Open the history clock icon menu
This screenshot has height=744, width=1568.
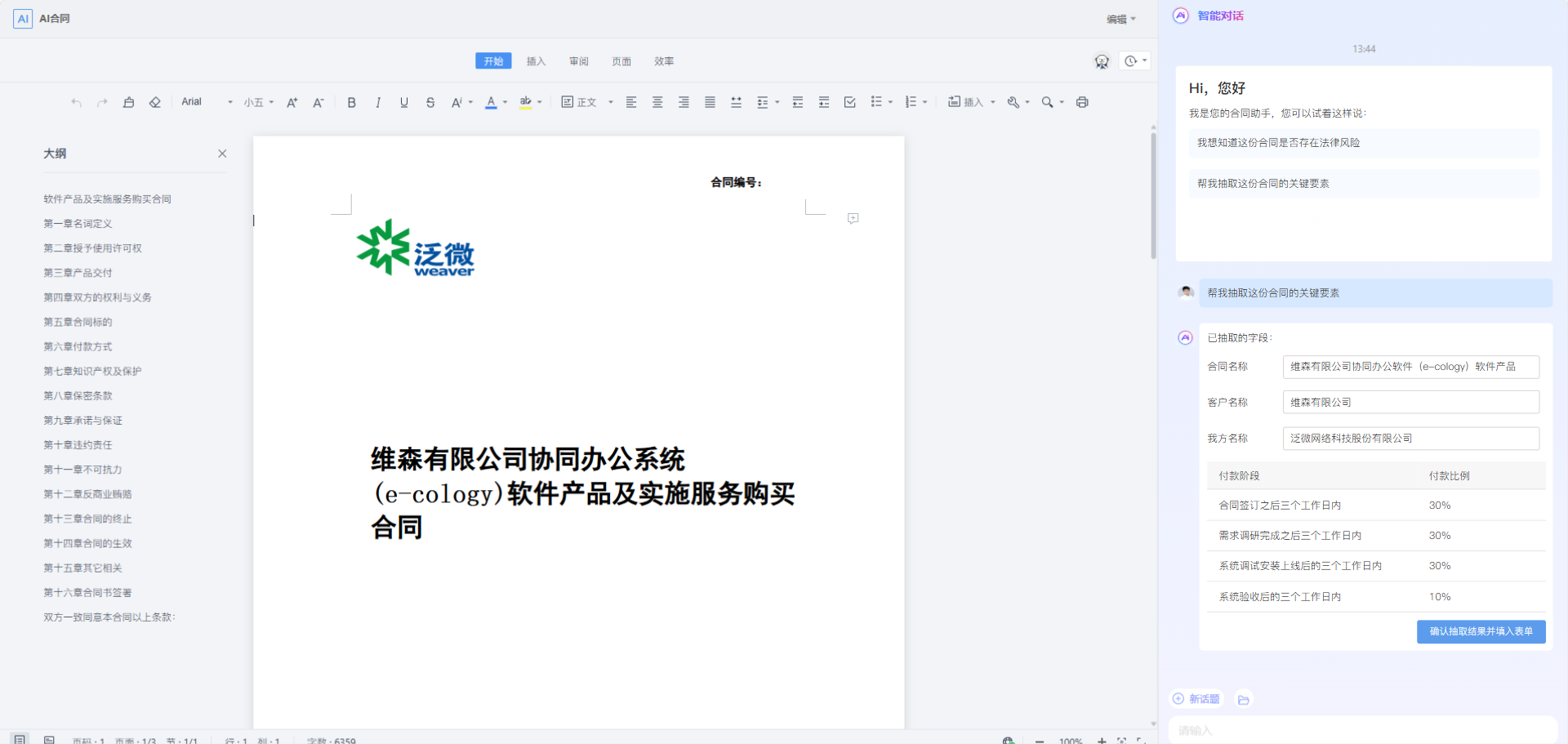(1135, 61)
